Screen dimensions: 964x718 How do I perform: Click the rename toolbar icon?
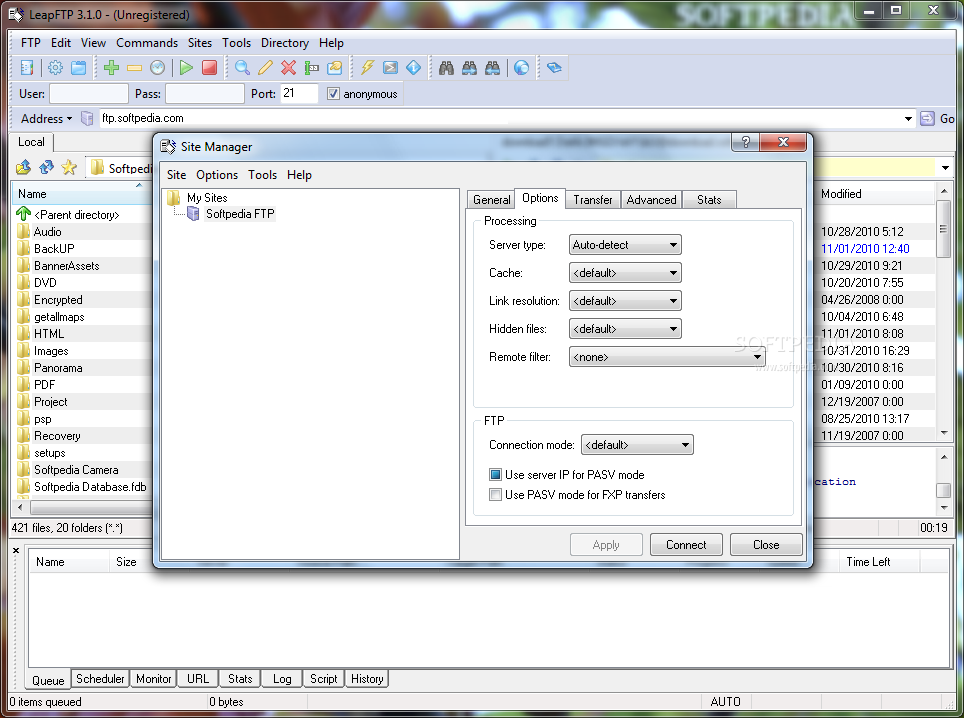(312, 68)
